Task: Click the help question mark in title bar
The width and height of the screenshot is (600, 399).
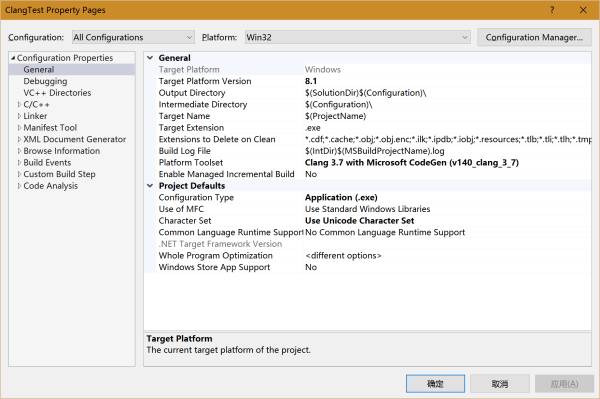Action: (552, 10)
